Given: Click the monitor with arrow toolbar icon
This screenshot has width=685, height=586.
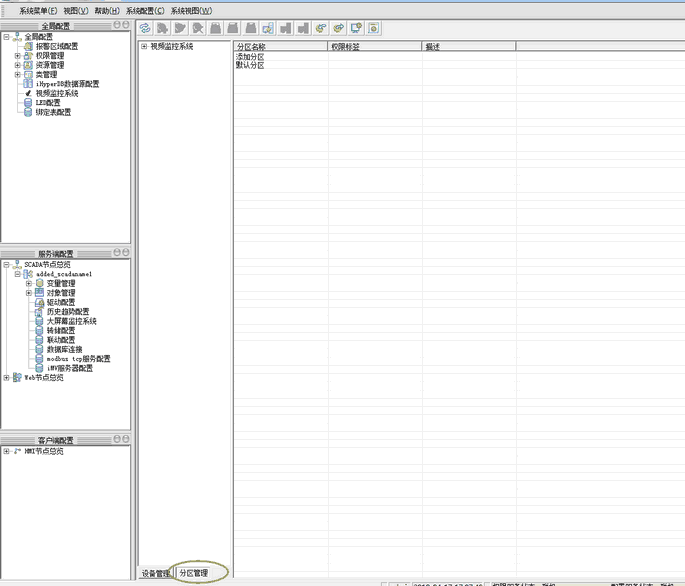Looking at the screenshot, I should (x=356, y=28).
